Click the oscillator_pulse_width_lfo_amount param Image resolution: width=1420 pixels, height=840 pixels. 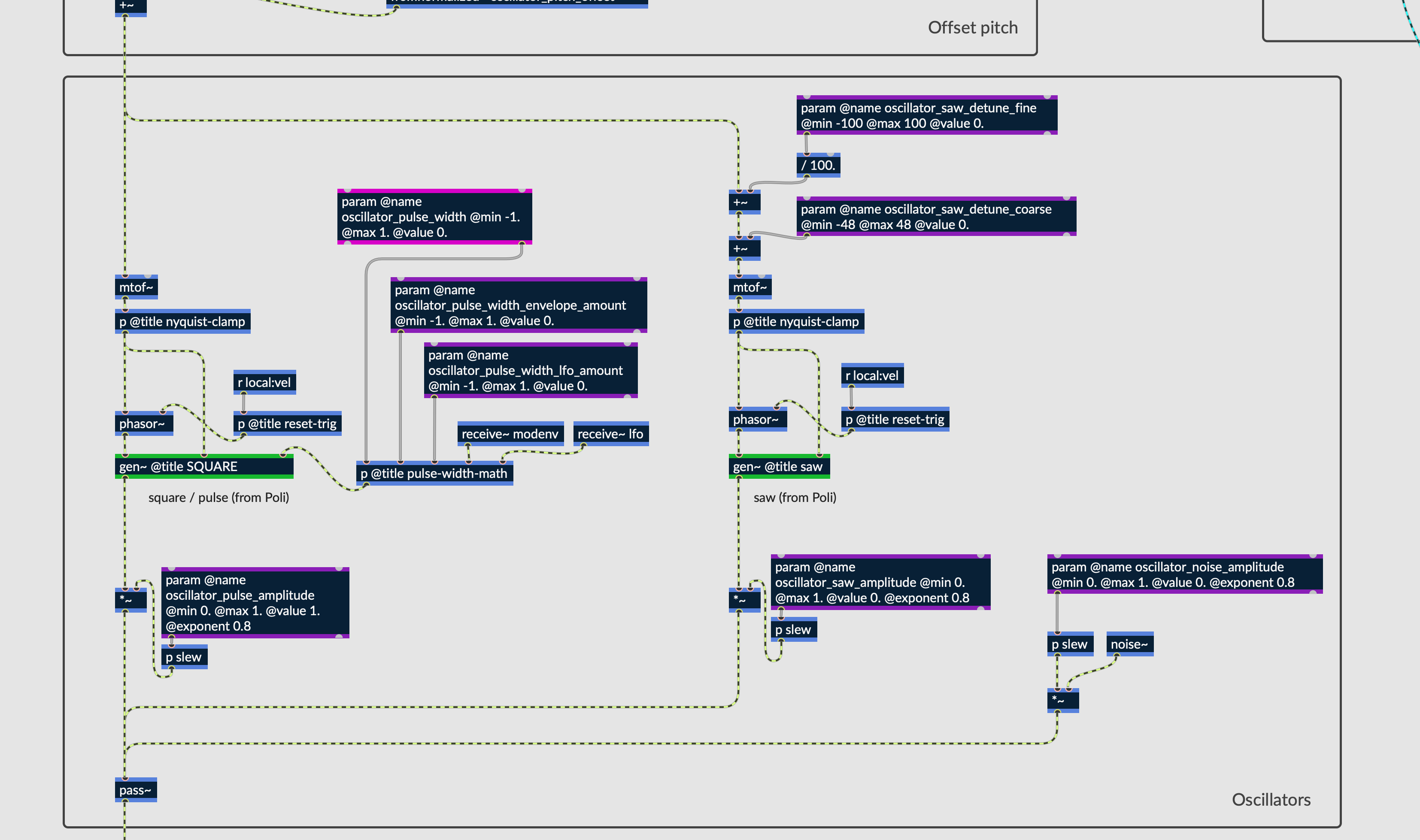[x=531, y=371]
